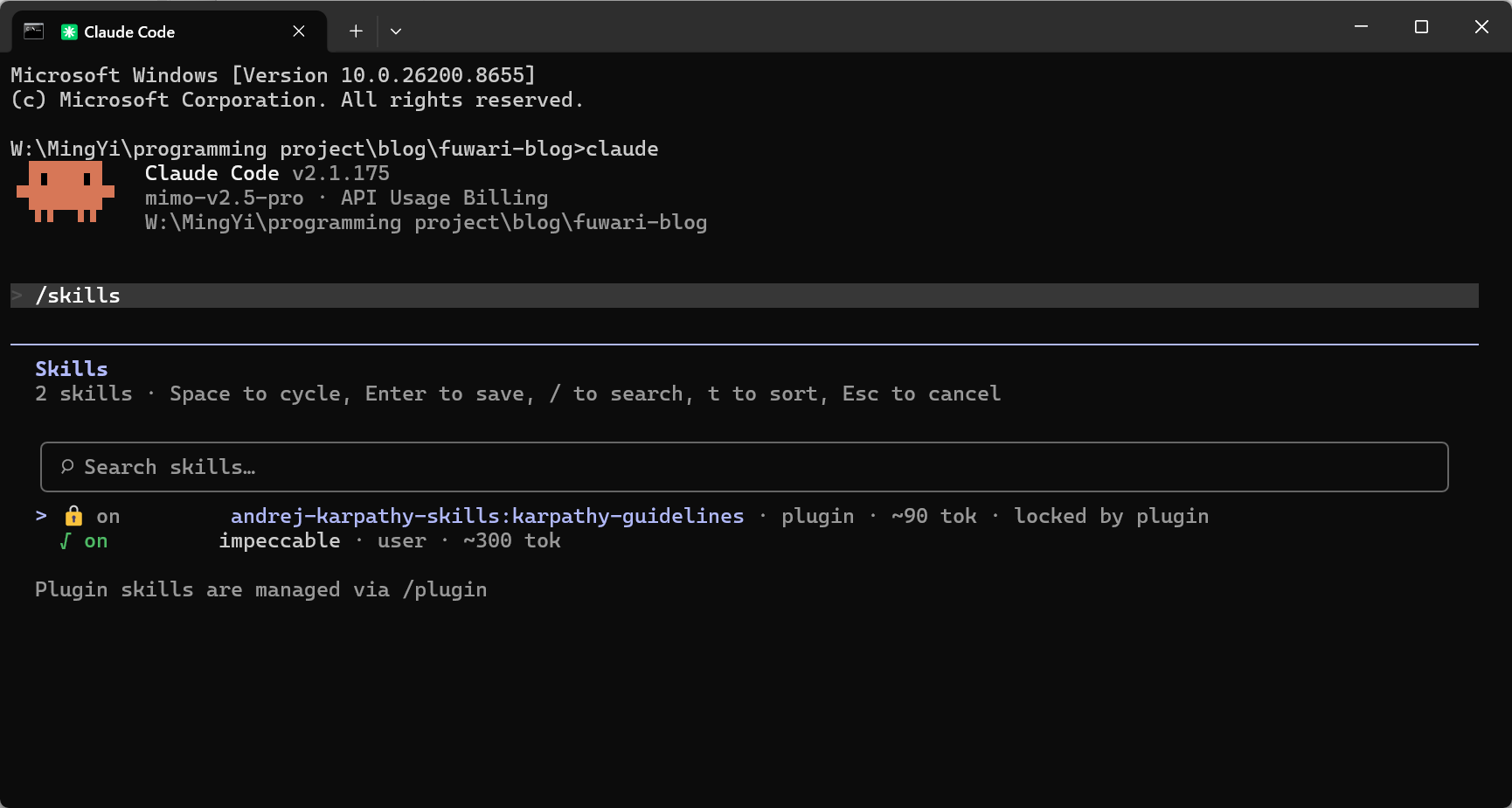The width and height of the screenshot is (1512, 808).
Task: Close the Claude Code tab
Action: (299, 31)
